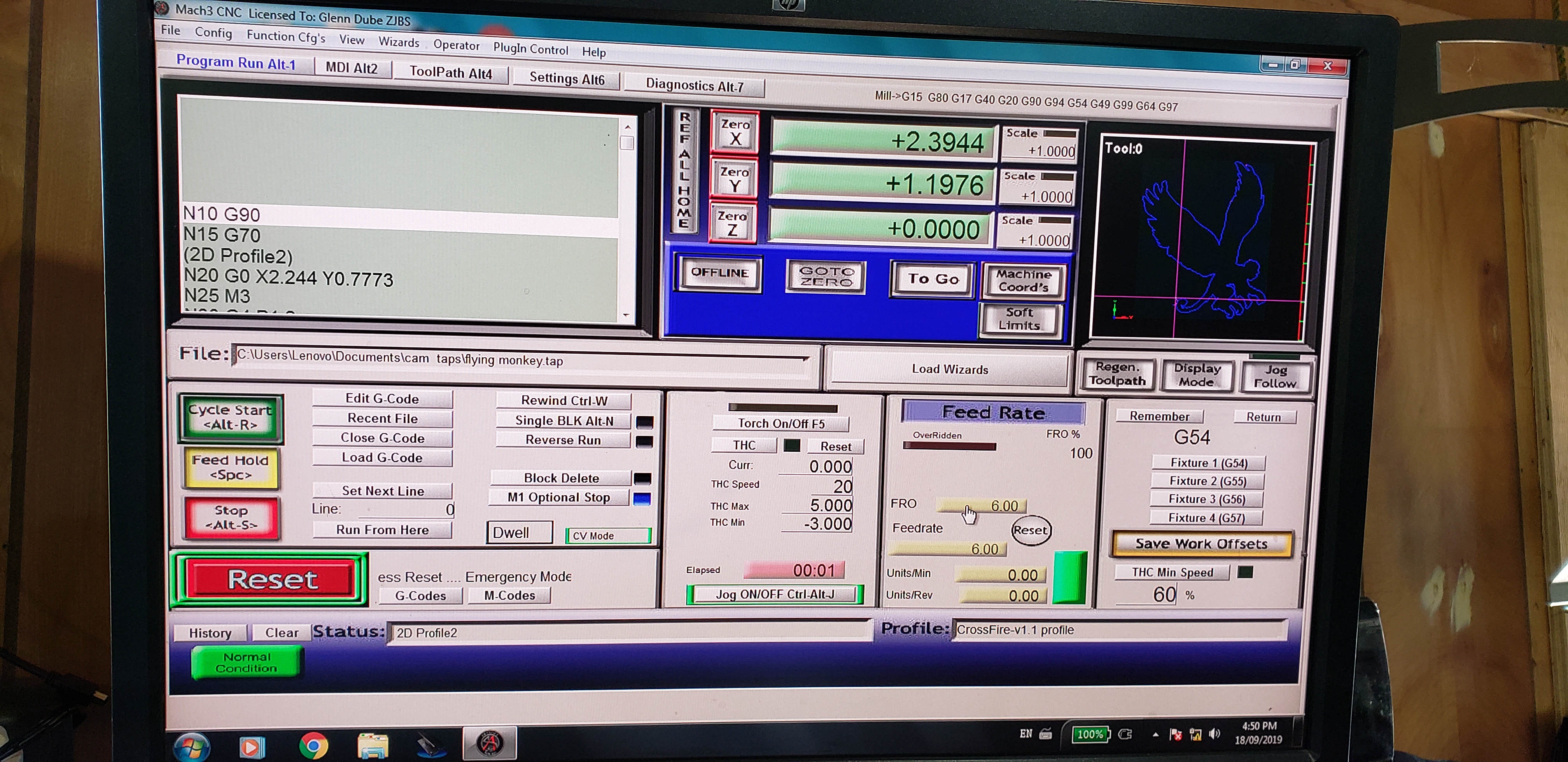Click Load Wizards button
1568x762 pixels.
(950, 369)
